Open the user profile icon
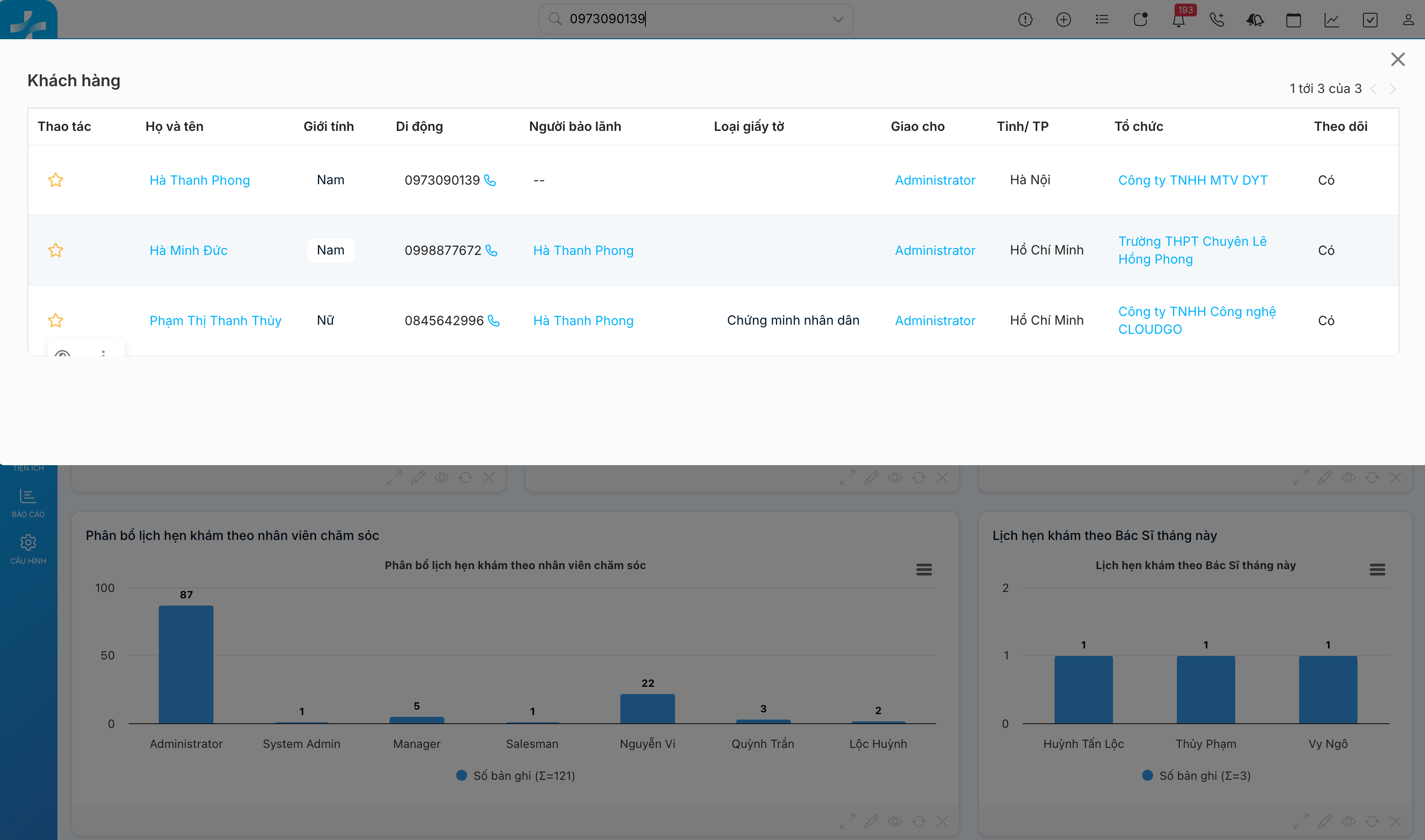The height and width of the screenshot is (840, 1425). click(1408, 21)
